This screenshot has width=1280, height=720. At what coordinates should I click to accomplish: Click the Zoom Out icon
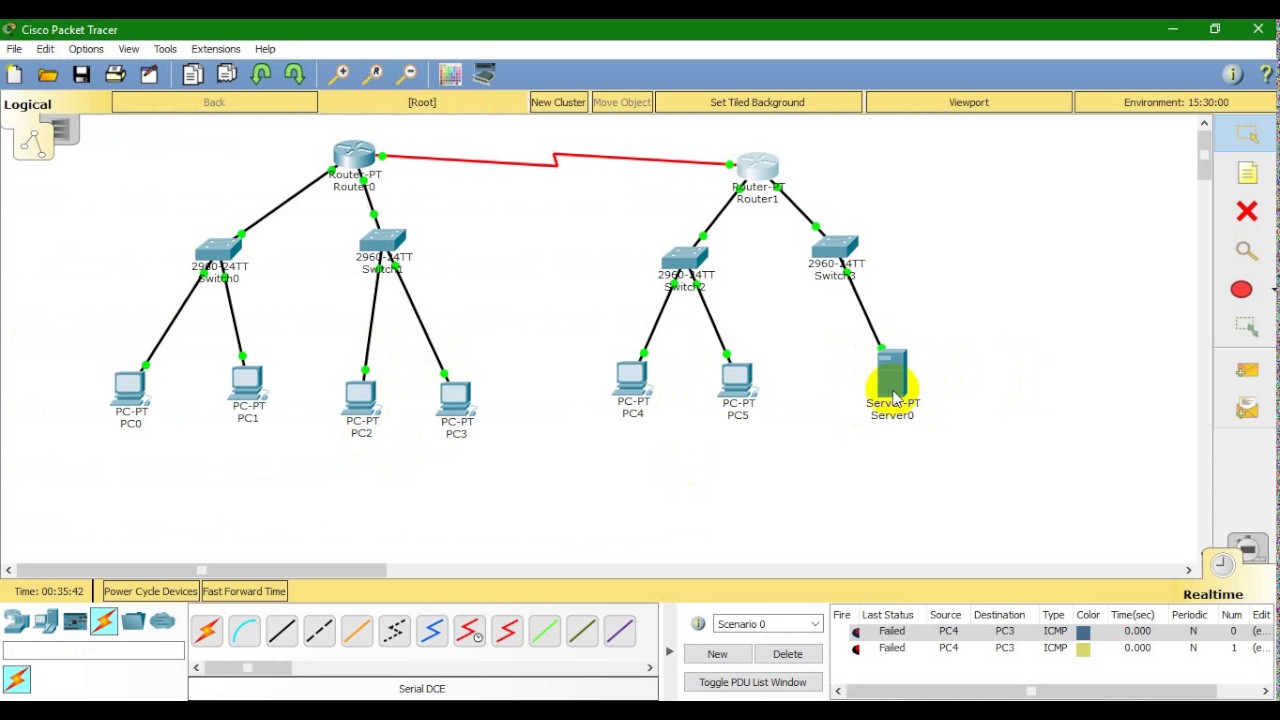pos(406,74)
